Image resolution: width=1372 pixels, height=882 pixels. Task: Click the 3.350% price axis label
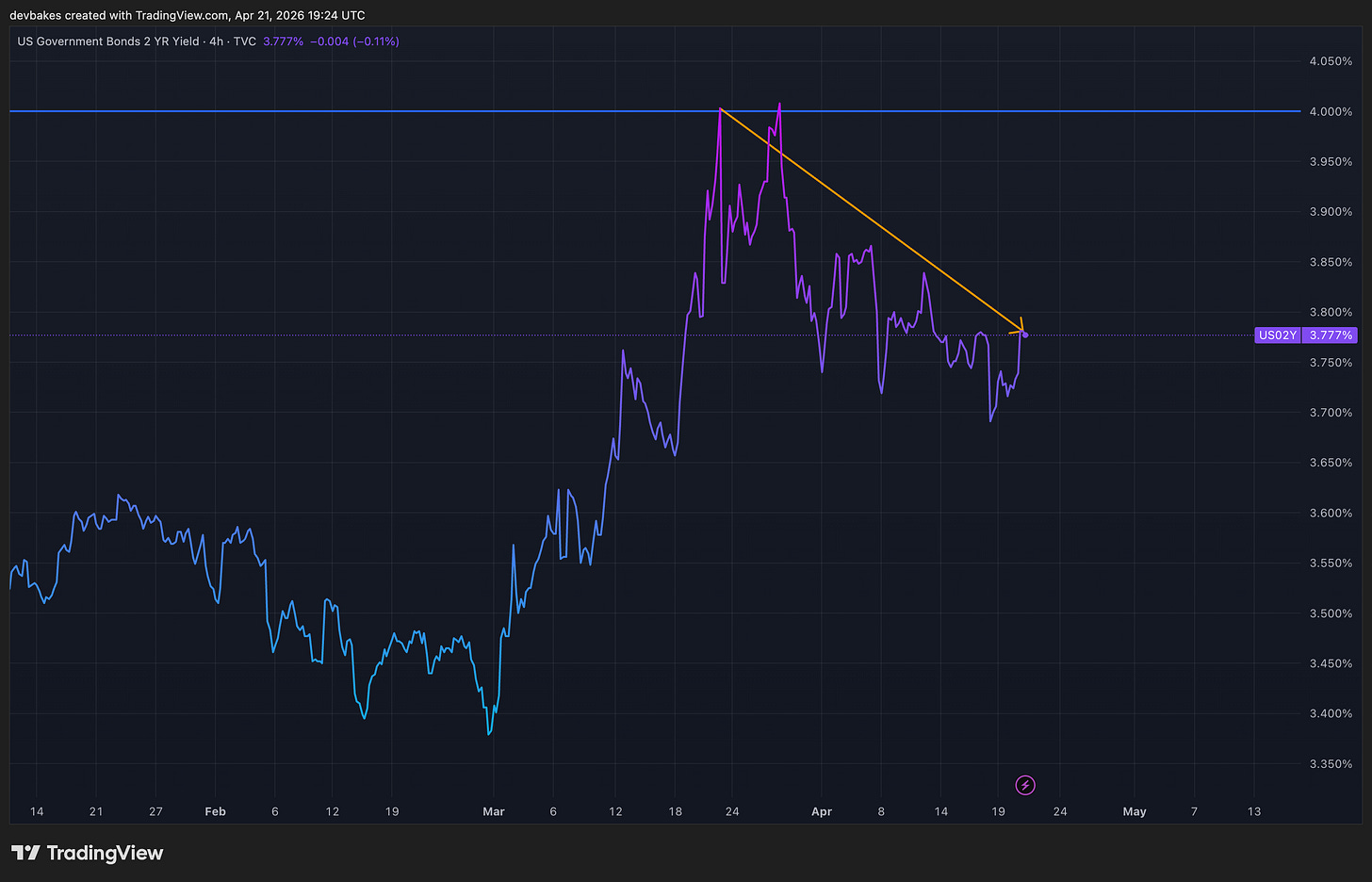(x=1331, y=764)
